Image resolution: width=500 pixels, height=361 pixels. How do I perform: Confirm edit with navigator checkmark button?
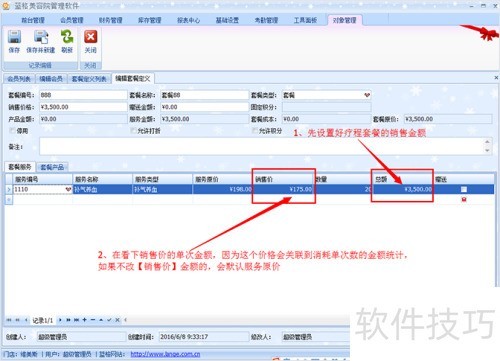point(109,320)
